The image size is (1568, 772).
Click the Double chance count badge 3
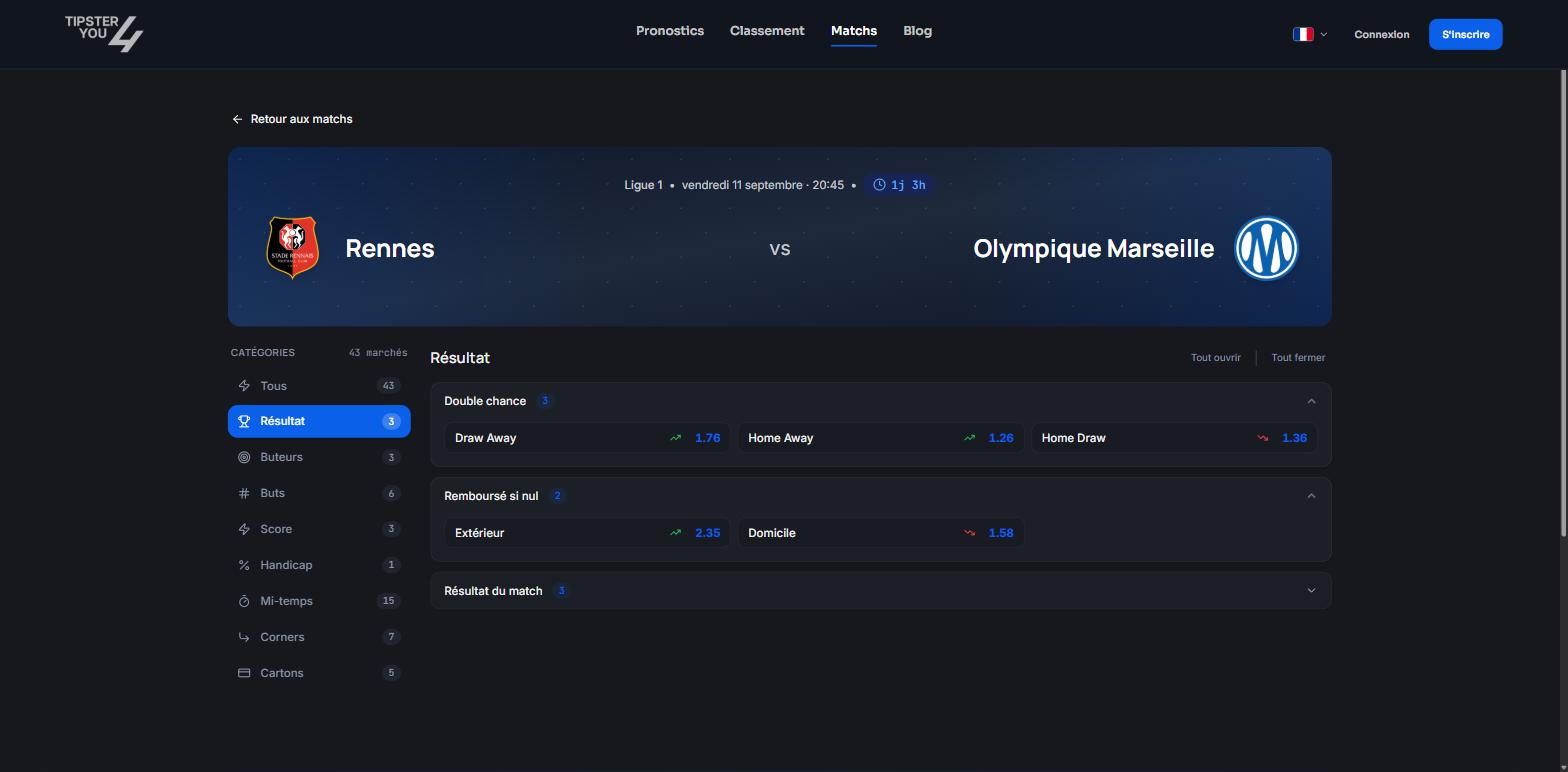coord(545,401)
